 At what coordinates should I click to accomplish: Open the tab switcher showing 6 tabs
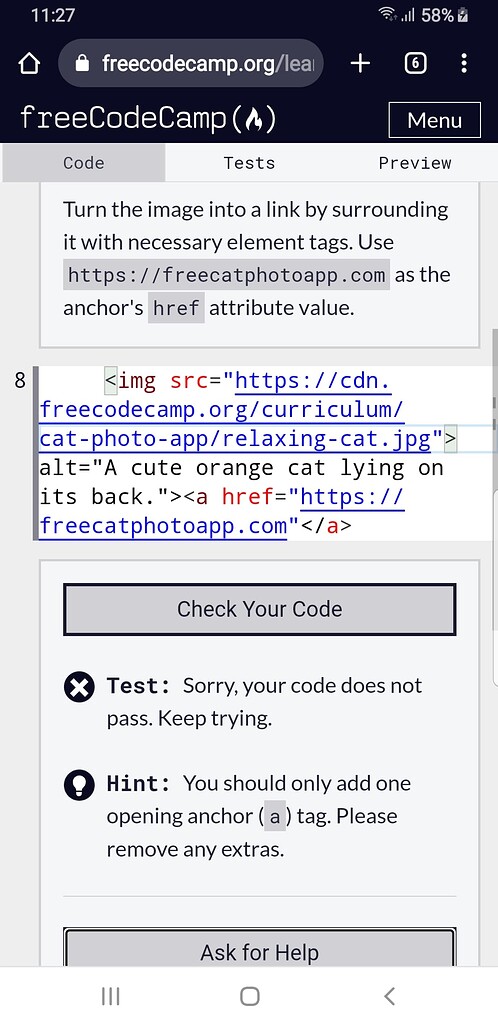pyautogui.click(x=416, y=63)
